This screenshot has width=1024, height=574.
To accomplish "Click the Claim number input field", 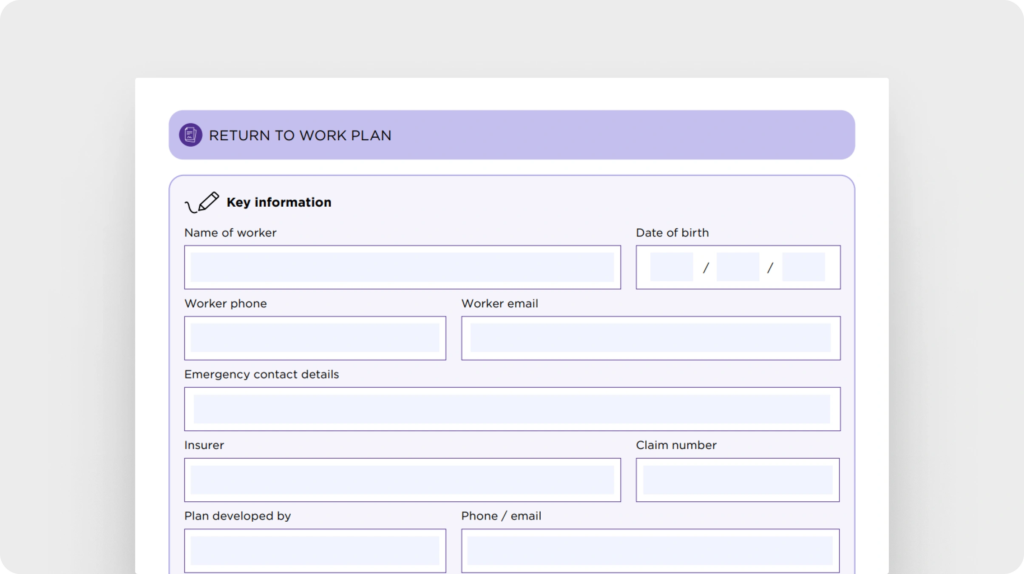I will point(738,480).
